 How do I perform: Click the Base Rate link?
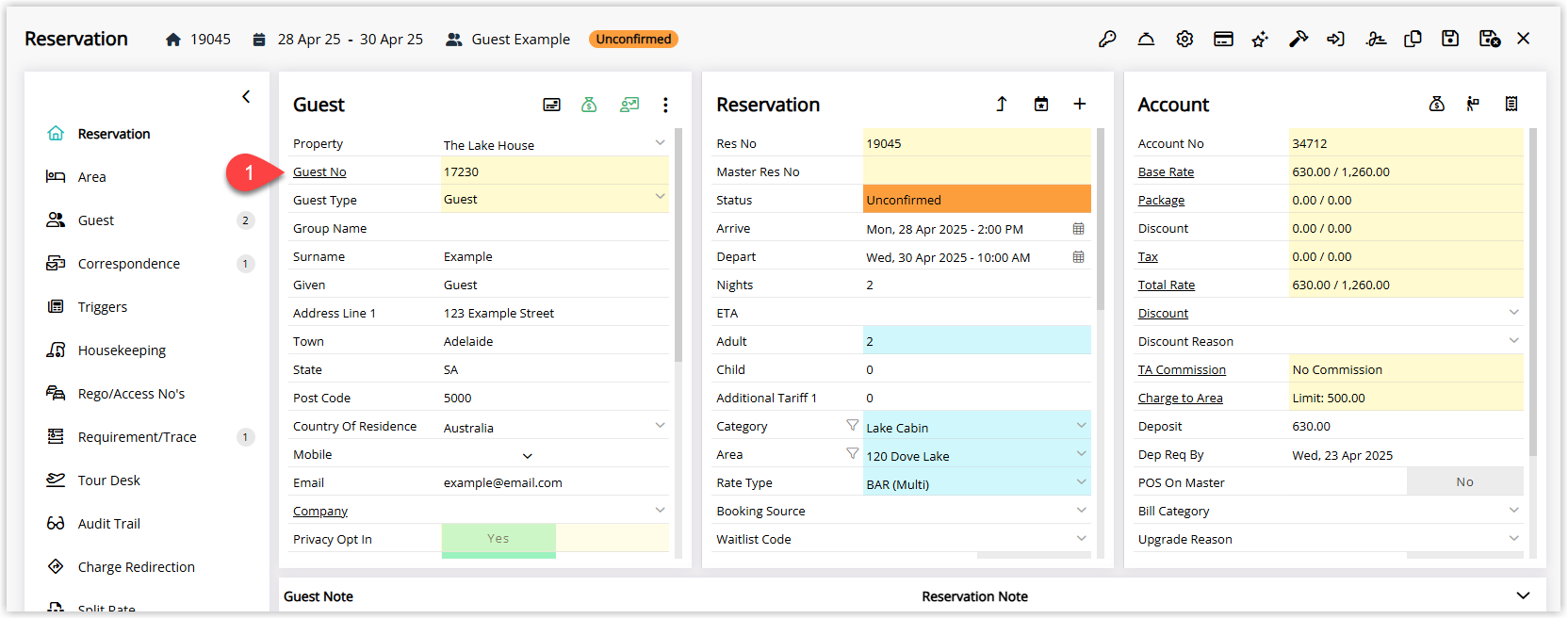pyautogui.click(x=1166, y=171)
